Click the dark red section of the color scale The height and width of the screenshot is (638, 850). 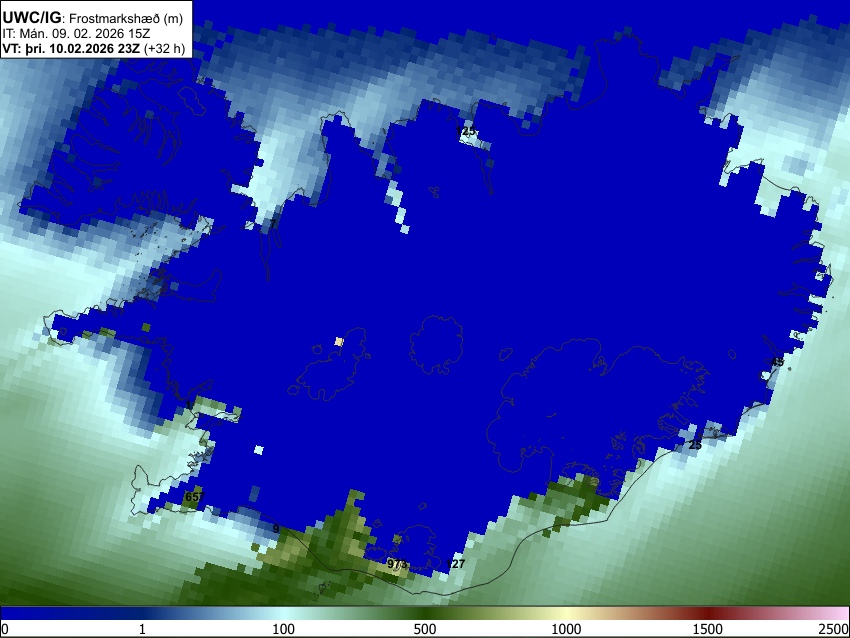coord(707,613)
